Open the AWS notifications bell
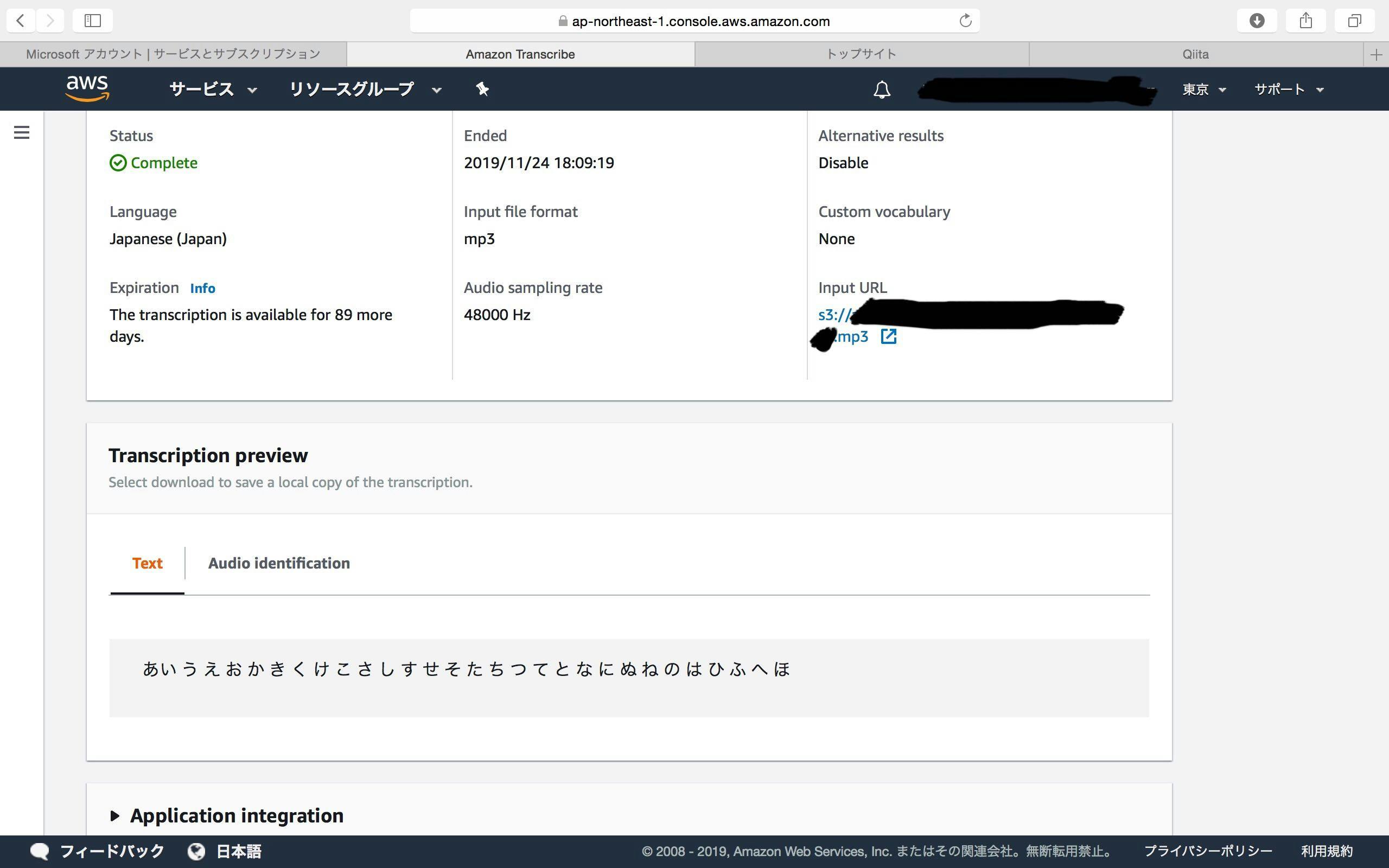 click(x=882, y=90)
